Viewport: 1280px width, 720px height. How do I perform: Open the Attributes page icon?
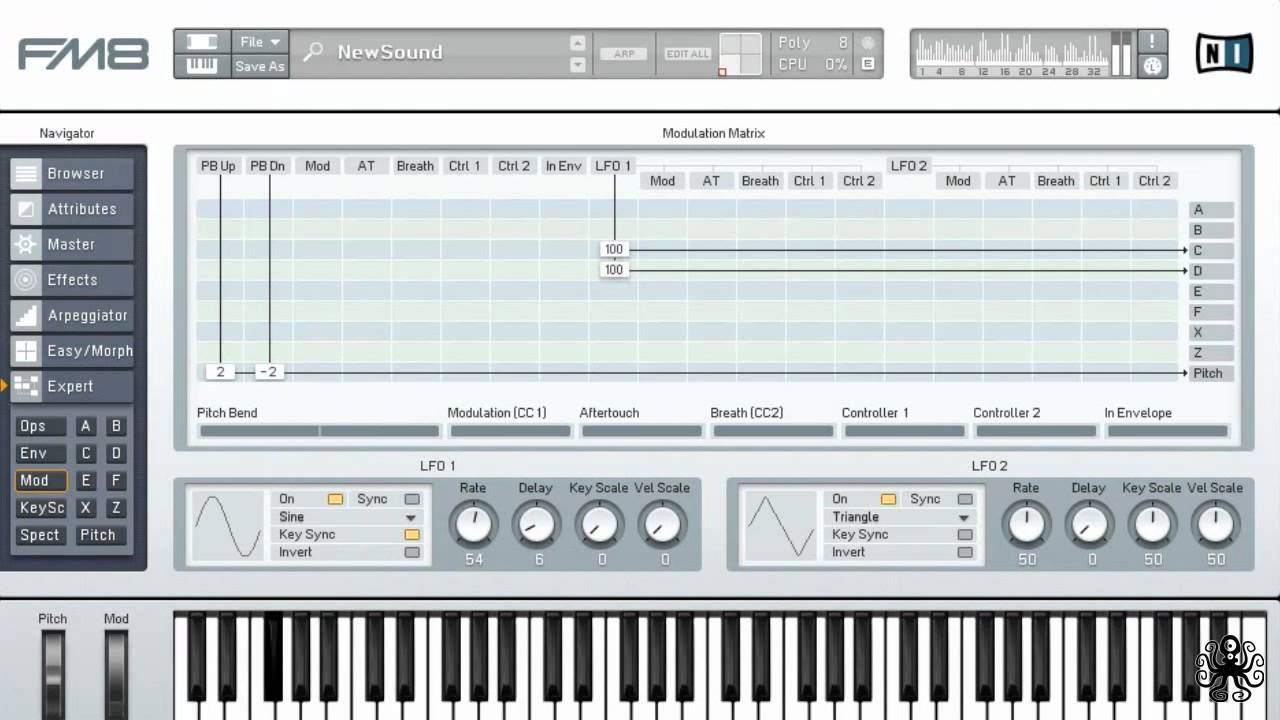27,209
